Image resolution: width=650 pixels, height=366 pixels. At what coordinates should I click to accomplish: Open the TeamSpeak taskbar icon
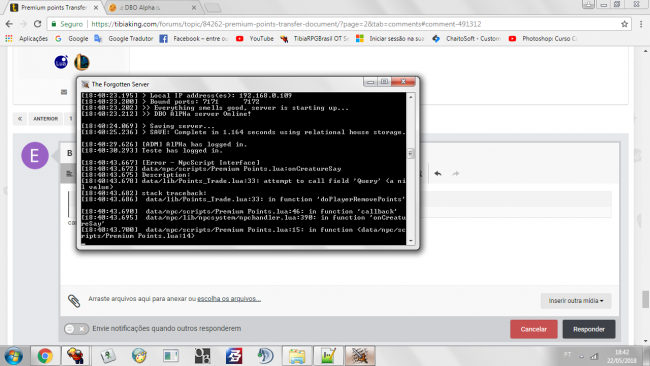pyautogui.click(x=265, y=356)
